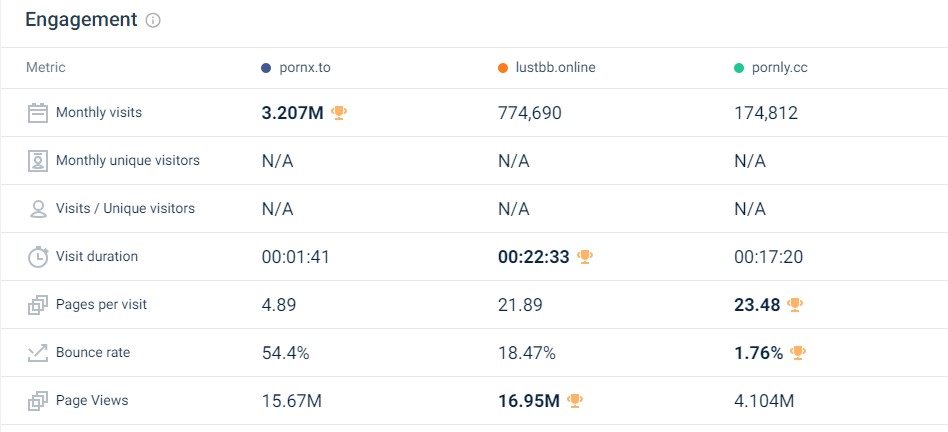
Task: Click the trophy beside 00:22:33 duration
Action: point(585,257)
